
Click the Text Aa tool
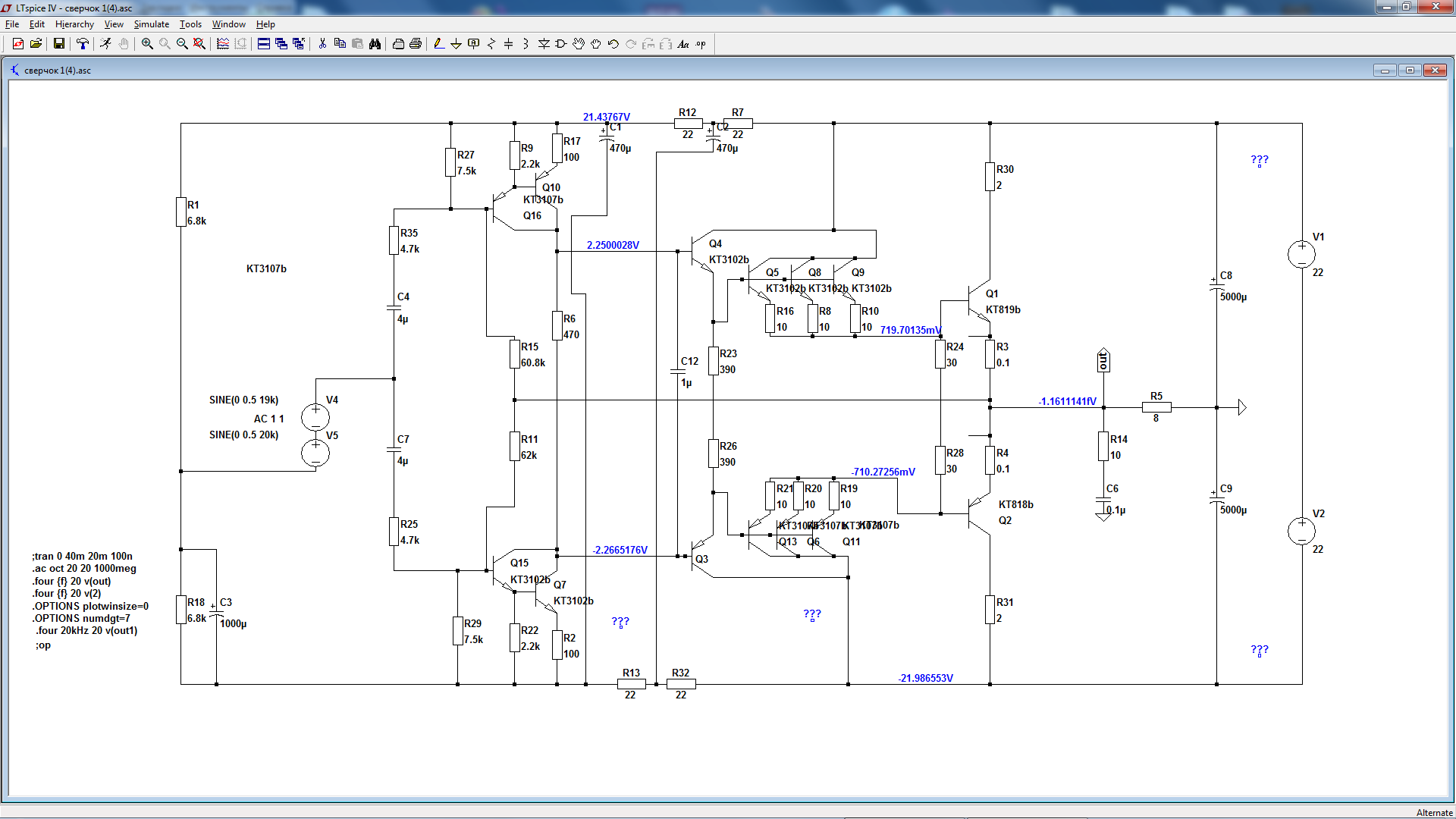coord(683,44)
